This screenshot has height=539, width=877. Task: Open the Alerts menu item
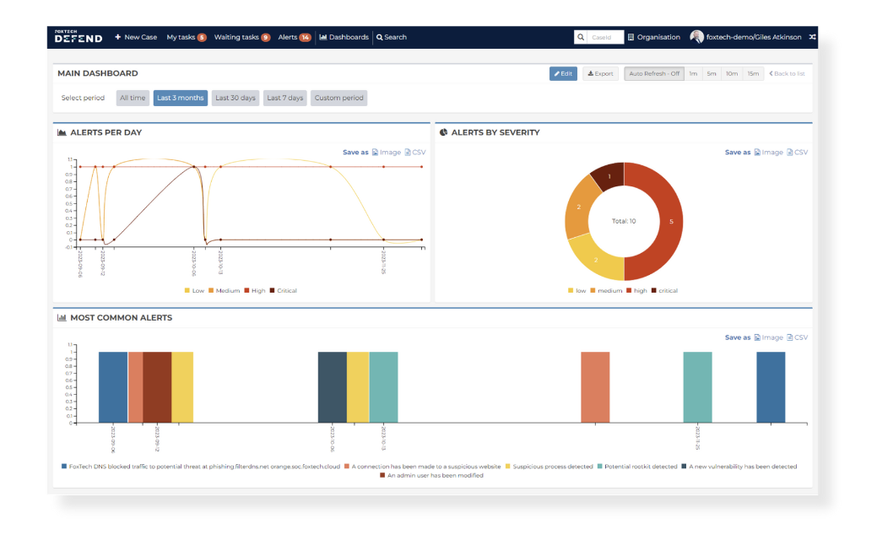[294, 37]
